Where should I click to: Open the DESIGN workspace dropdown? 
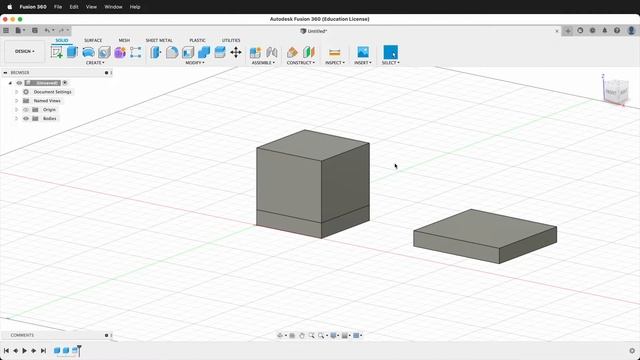pos(24,51)
